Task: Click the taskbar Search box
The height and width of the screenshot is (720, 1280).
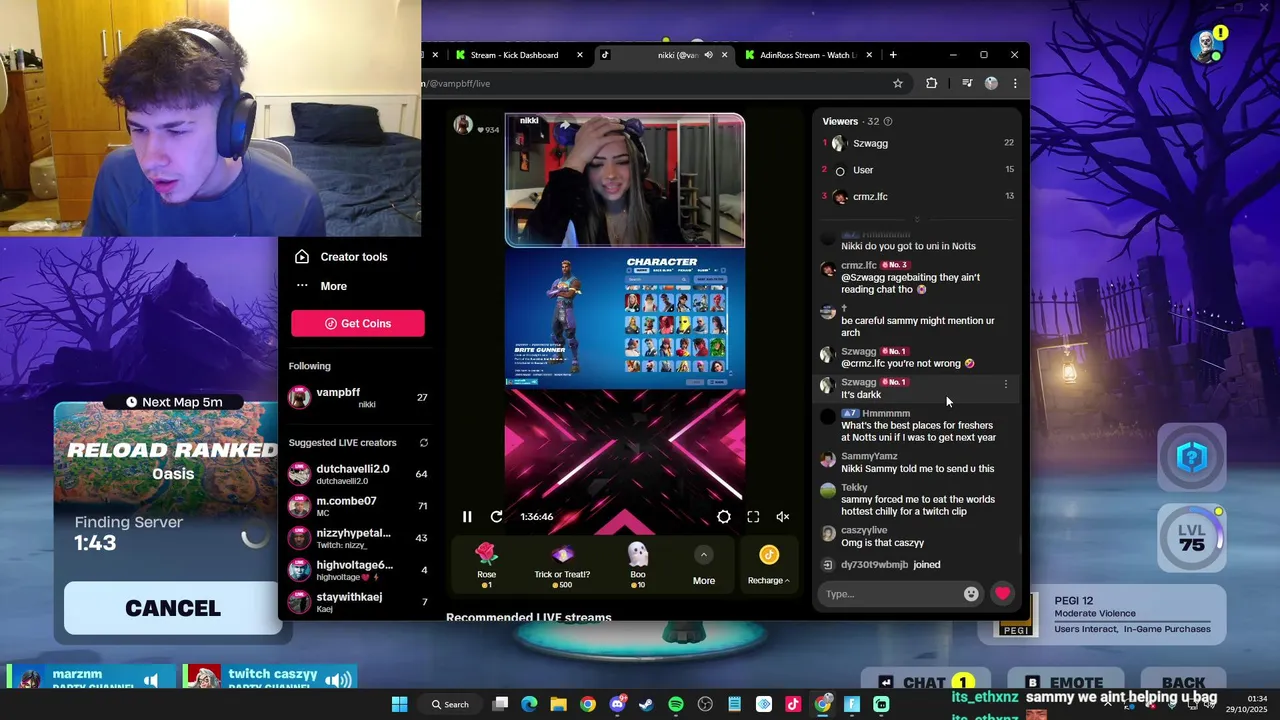Action: (x=450, y=704)
